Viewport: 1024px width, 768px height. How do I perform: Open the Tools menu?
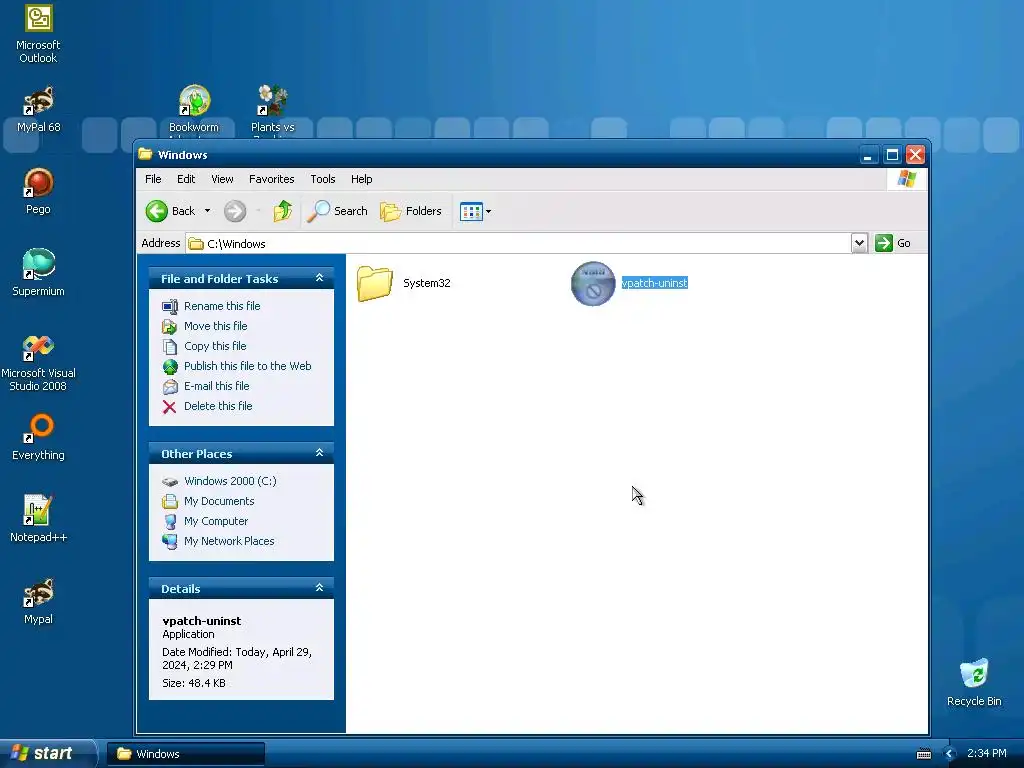coord(323,179)
